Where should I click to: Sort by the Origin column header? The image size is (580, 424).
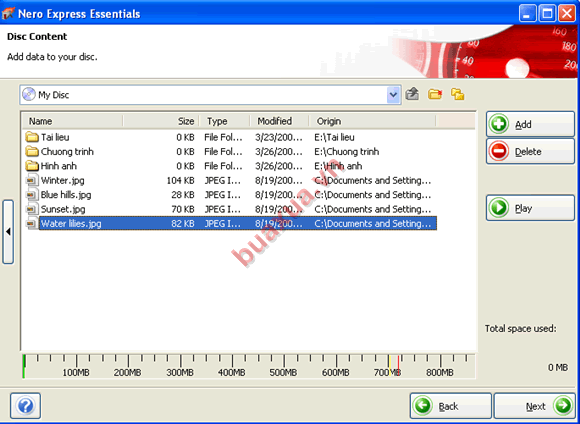[x=372, y=121]
